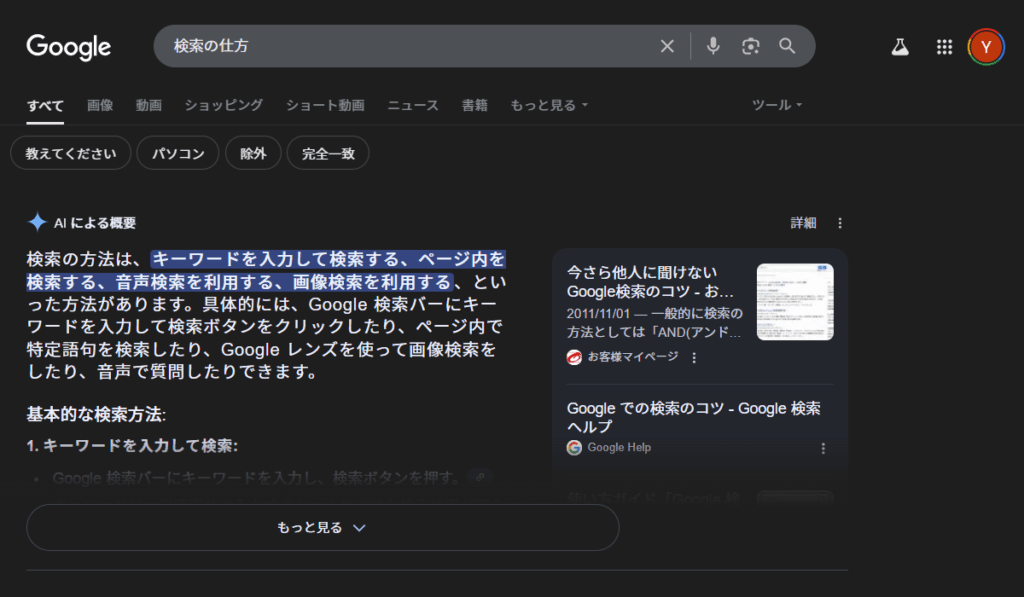The width and height of the screenshot is (1024, 597).
Task: Expand AI overview with もっと見る button
Action: click(x=323, y=527)
